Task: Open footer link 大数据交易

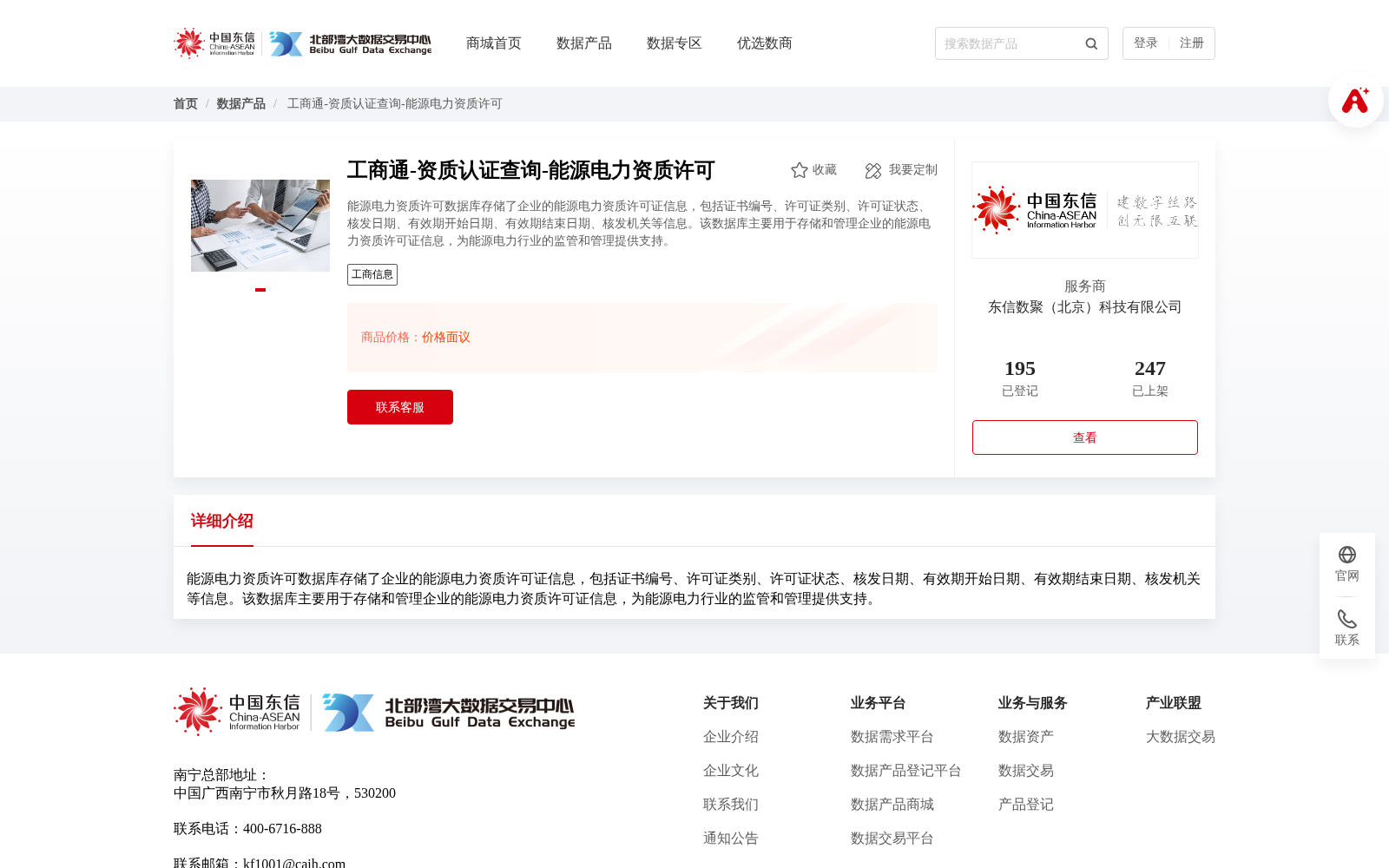Action: (1181, 737)
